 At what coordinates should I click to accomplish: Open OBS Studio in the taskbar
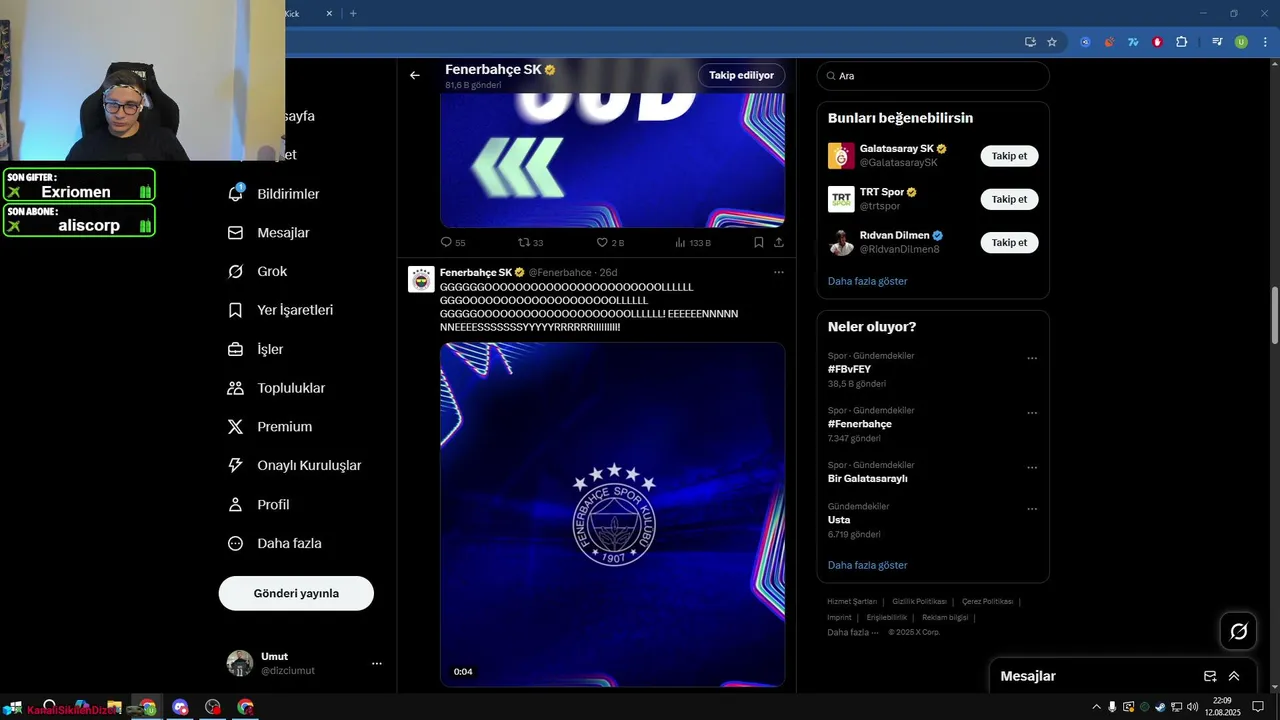(x=213, y=707)
